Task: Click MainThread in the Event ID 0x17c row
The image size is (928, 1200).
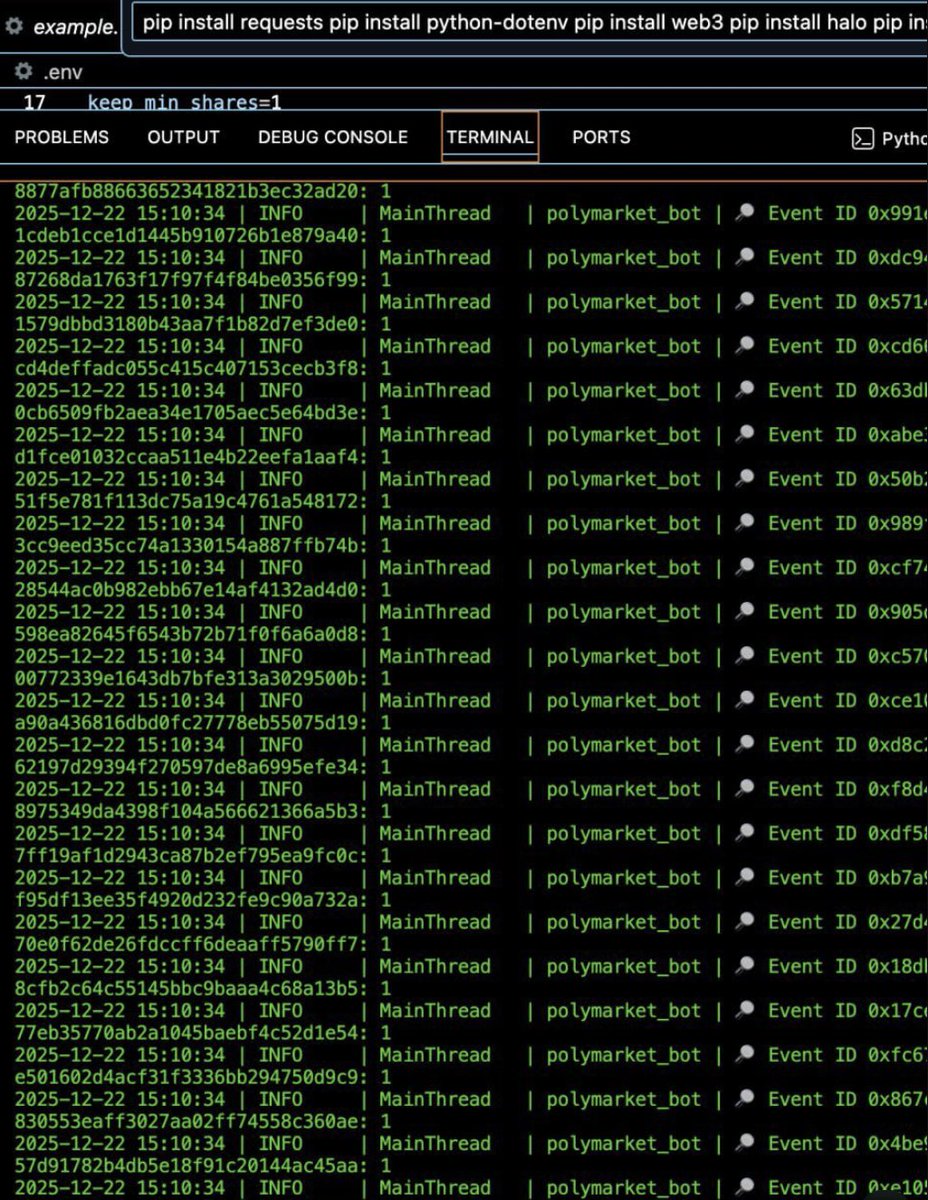Action: click(x=435, y=1010)
